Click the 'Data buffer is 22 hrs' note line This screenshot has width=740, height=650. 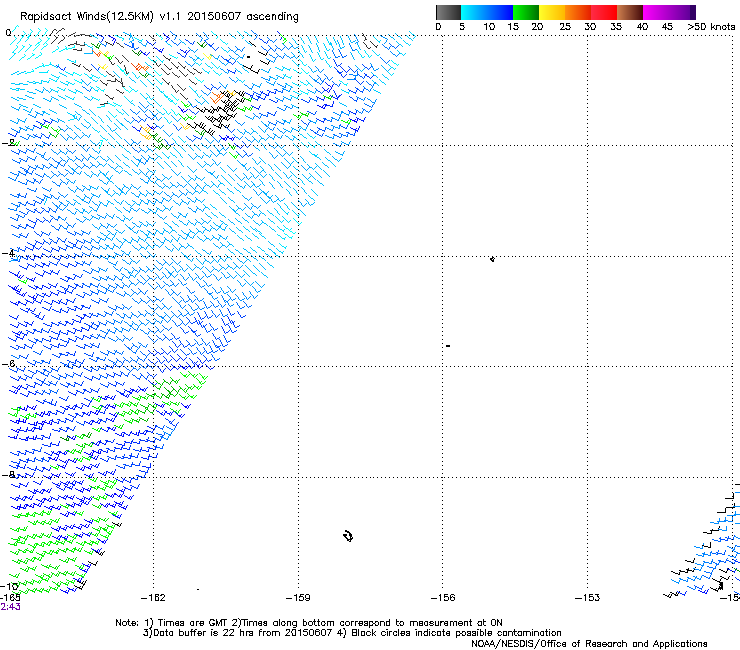click(x=352, y=633)
